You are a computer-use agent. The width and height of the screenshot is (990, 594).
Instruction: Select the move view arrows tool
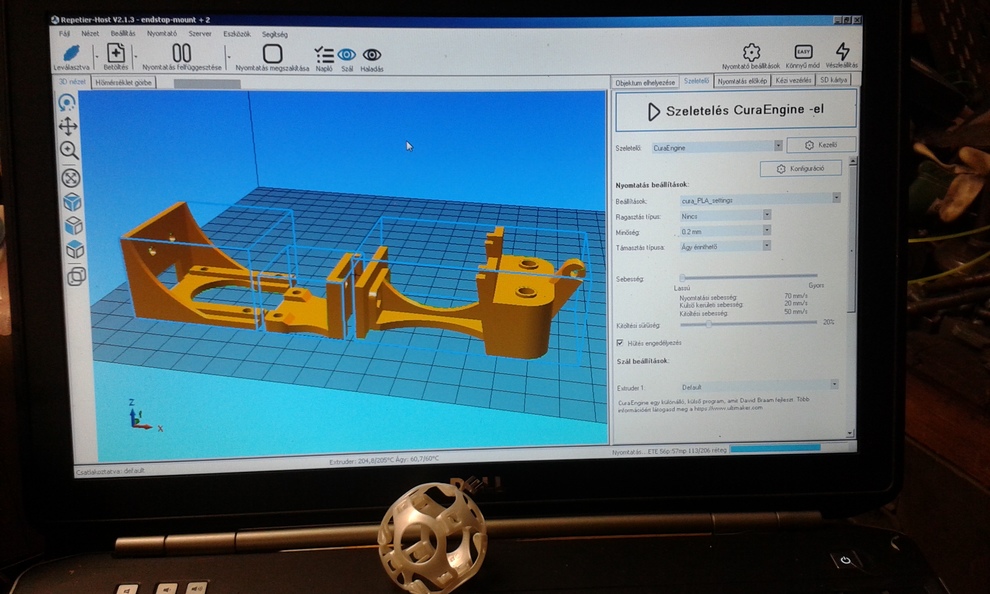[68, 126]
